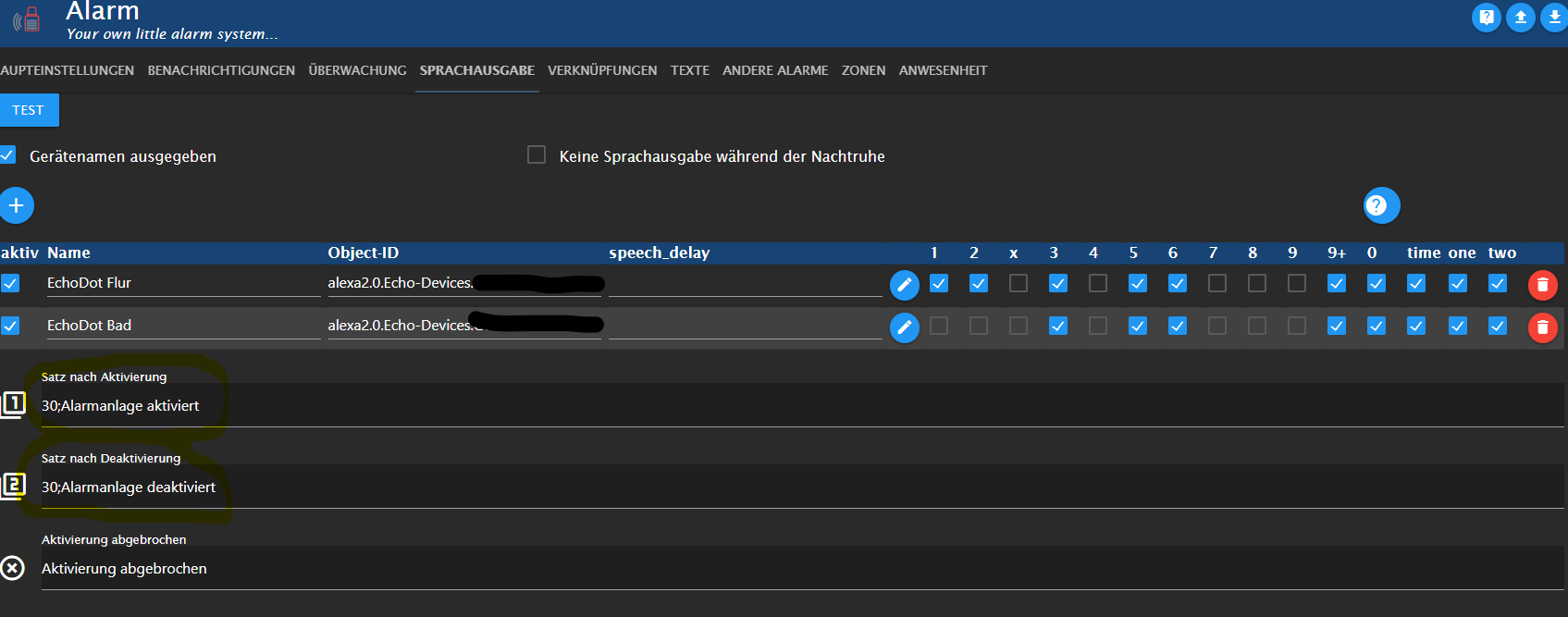The width and height of the screenshot is (1568, 617).
Task: Check column 7 for EchoDot Flur
Action: (x=1217, y=283)
